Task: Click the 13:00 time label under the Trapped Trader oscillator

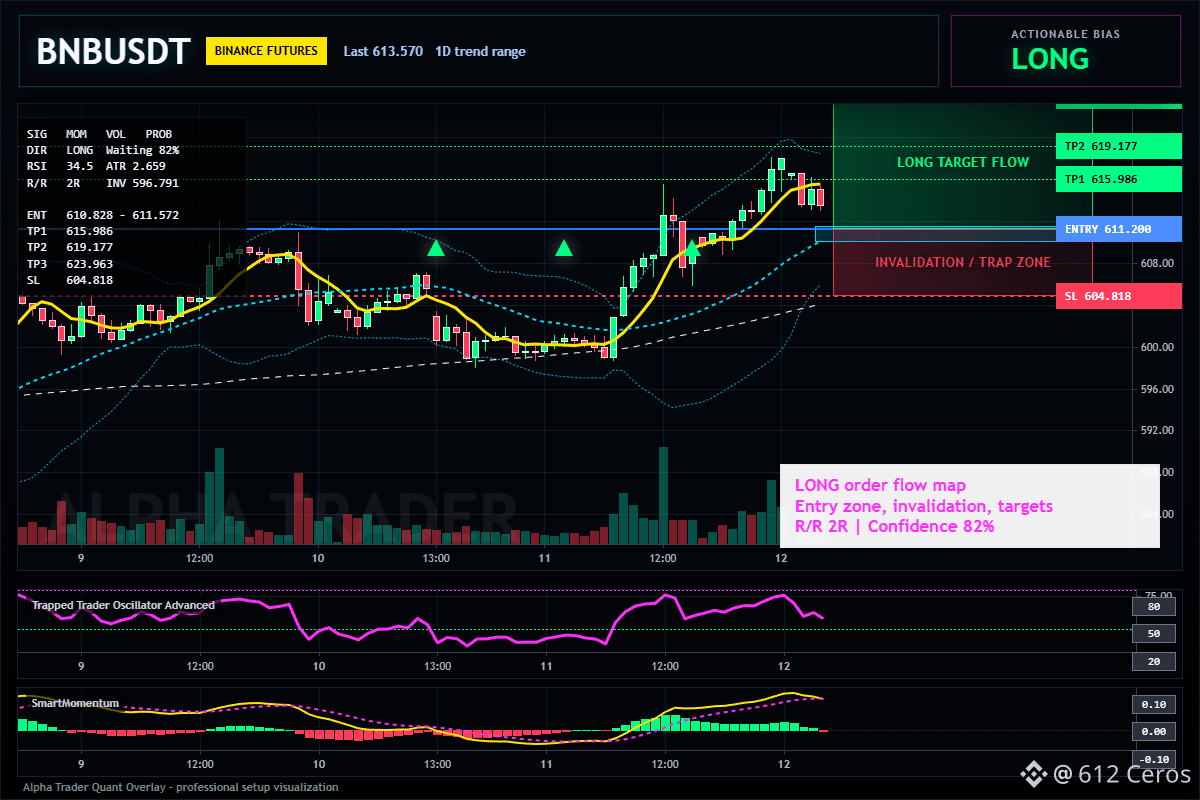Action: (x=437, y=665)
